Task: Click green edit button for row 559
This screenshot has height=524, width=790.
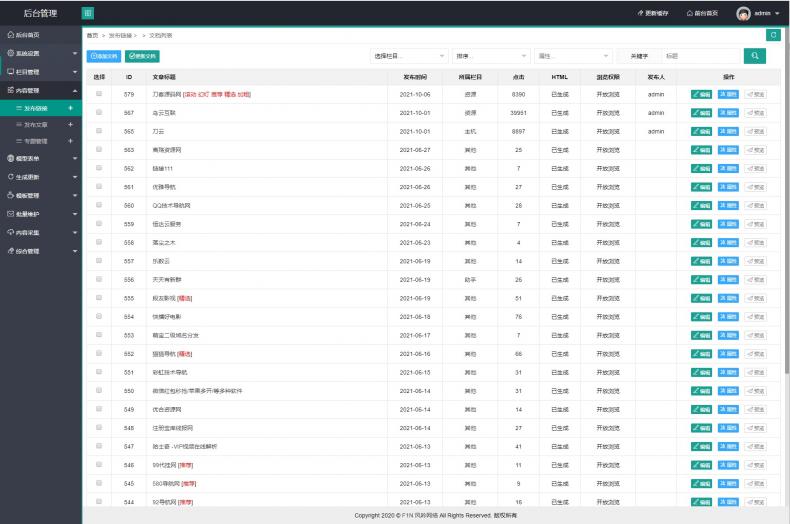Action: [701, 224]
